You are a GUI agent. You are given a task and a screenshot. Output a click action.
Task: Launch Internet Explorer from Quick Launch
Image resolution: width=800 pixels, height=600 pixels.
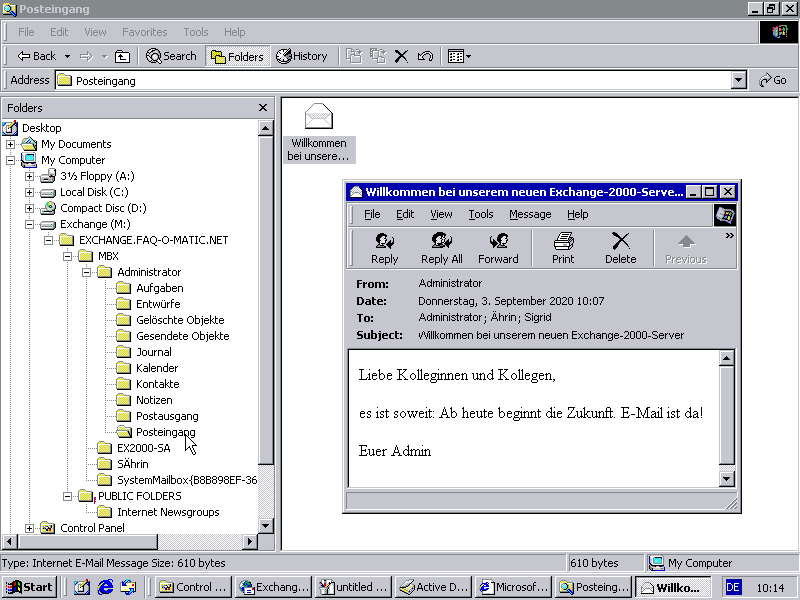[105, 587]
